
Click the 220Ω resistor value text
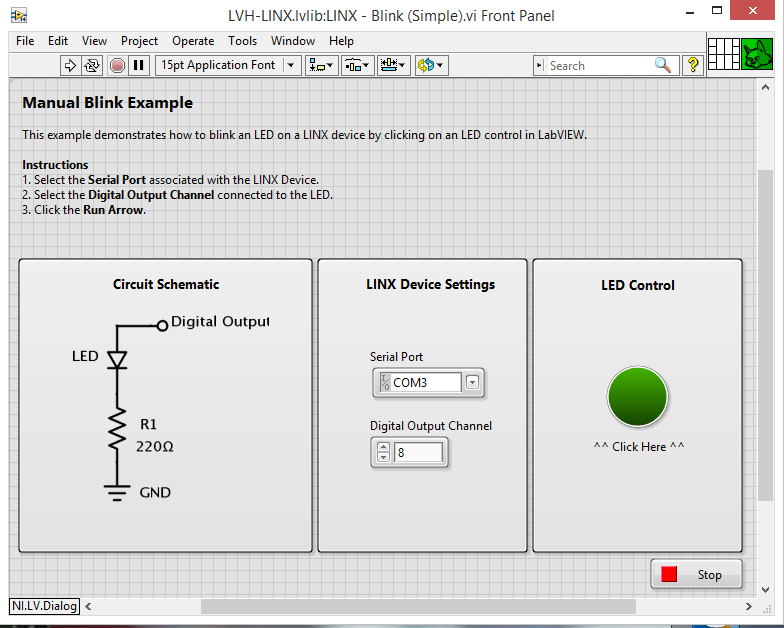click(x=155, y=446)
